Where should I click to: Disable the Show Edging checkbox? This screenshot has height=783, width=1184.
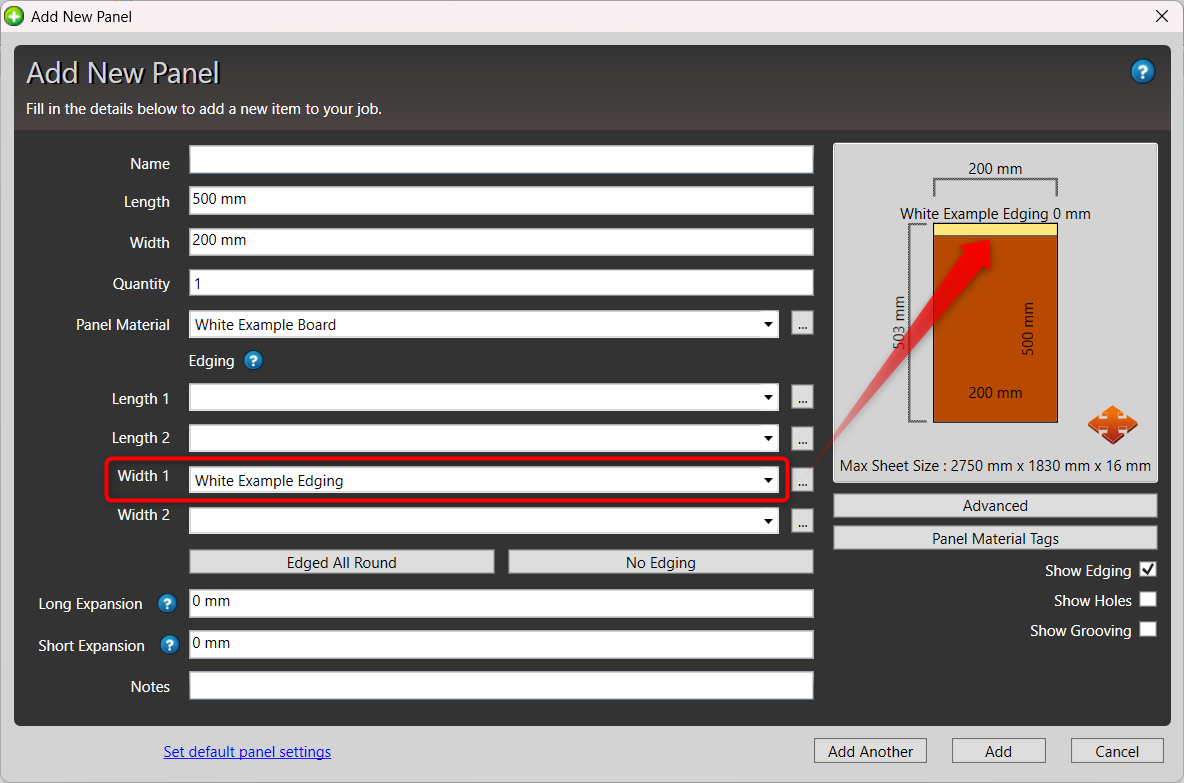point(1148,570)
